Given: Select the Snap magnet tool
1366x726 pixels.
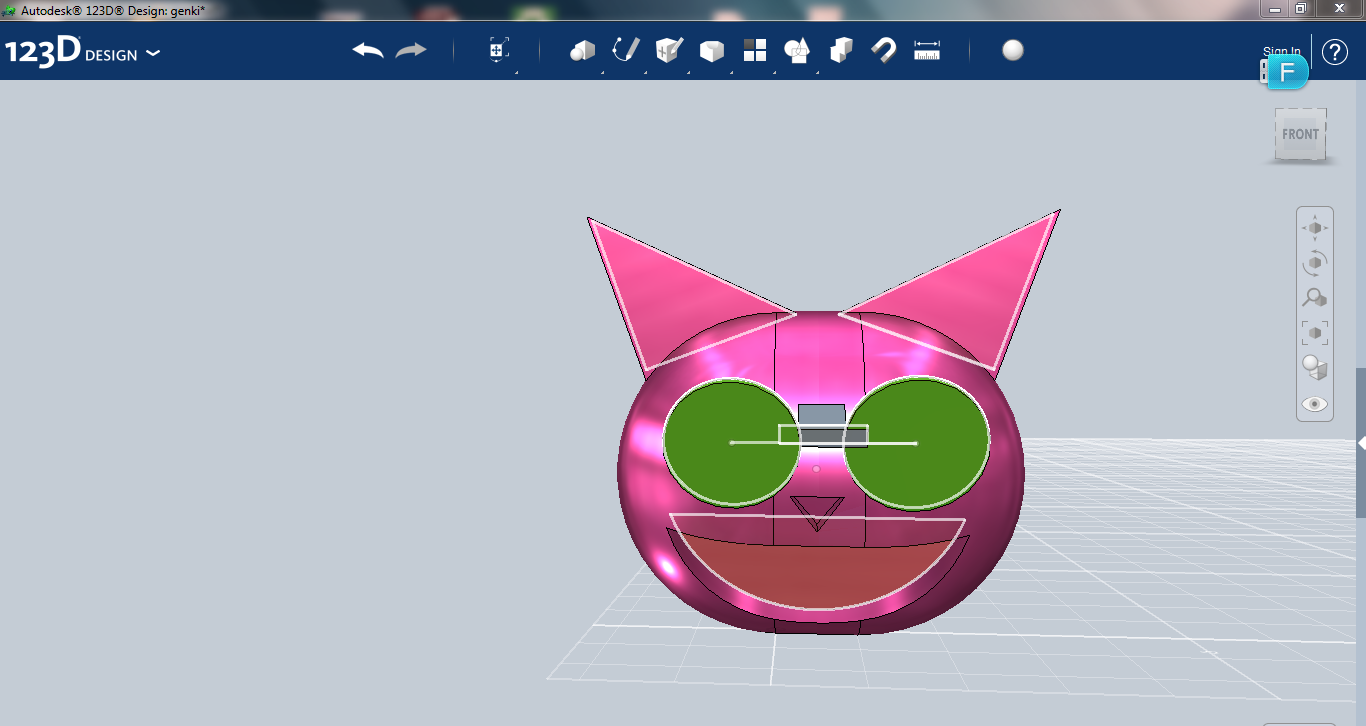Looking at the screenshot, I should click(884, 50).
